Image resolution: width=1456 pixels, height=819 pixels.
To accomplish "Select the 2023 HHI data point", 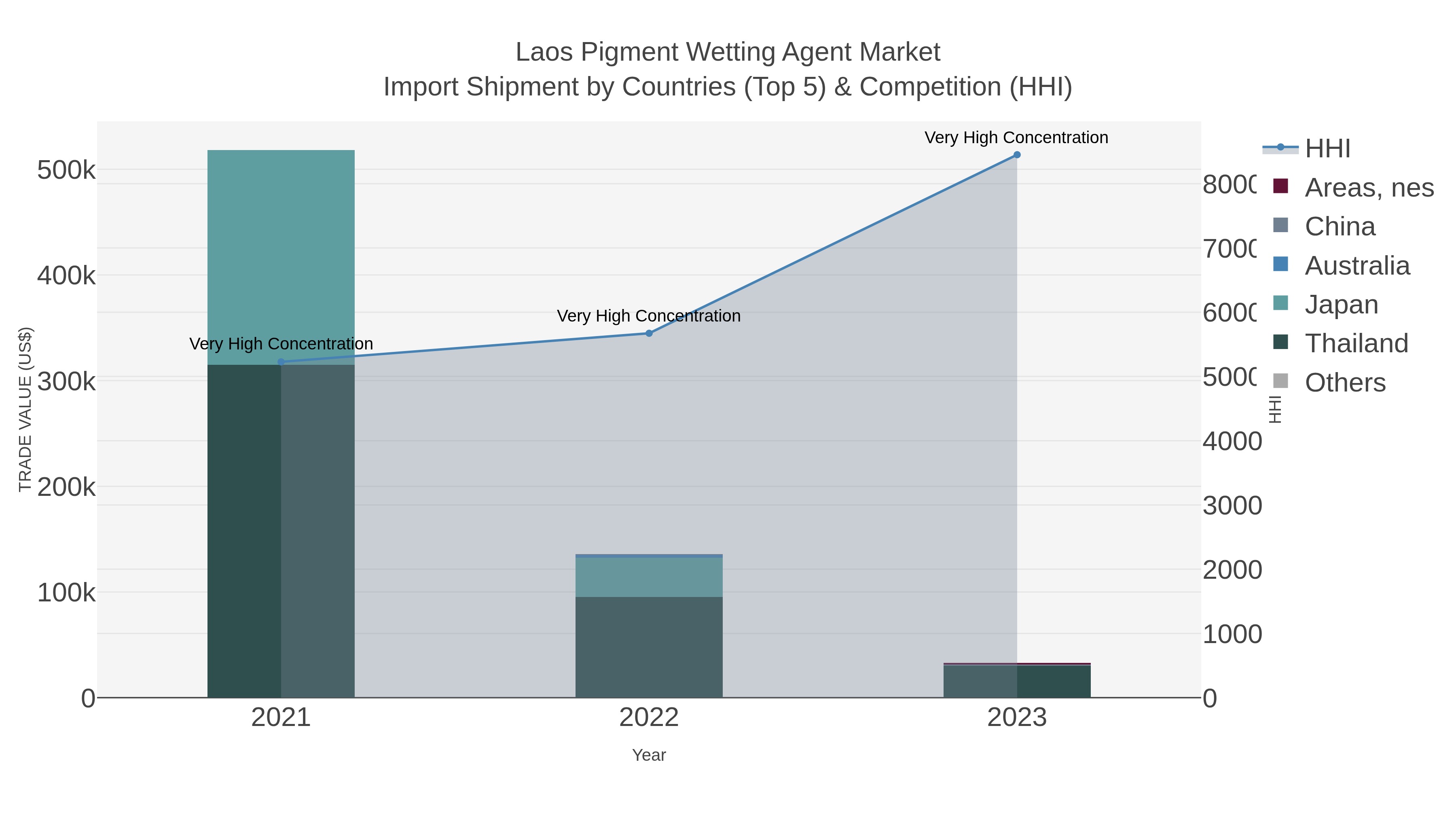I will pos(1017,155).
